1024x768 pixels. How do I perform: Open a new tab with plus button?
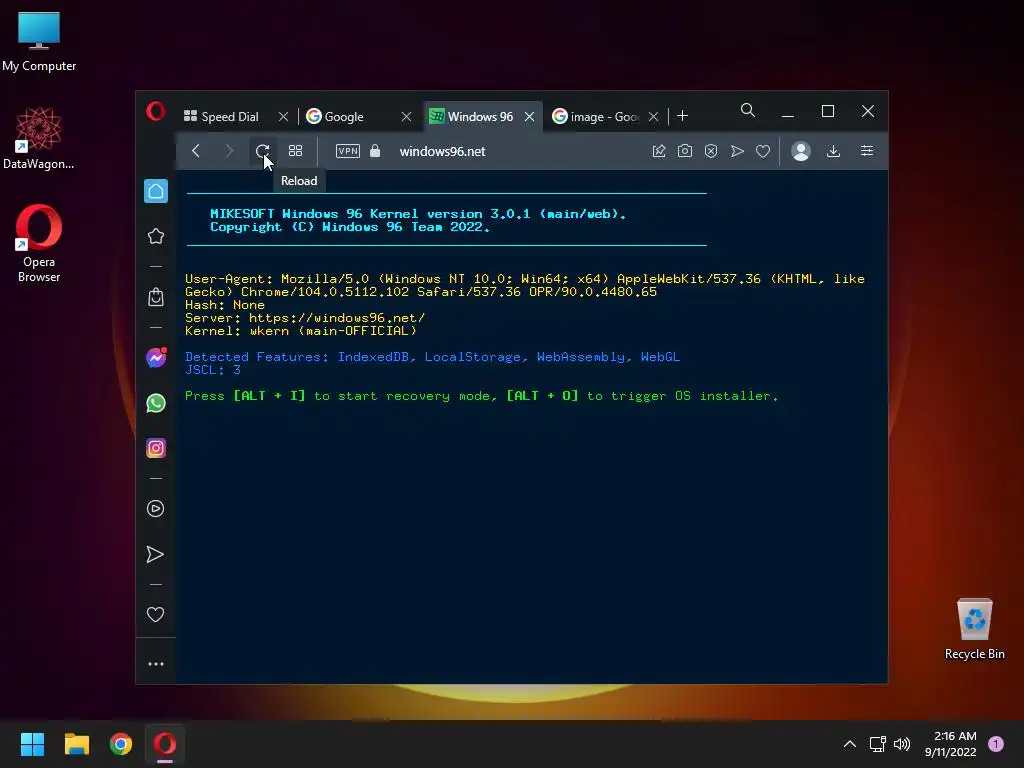coord(682,116)
